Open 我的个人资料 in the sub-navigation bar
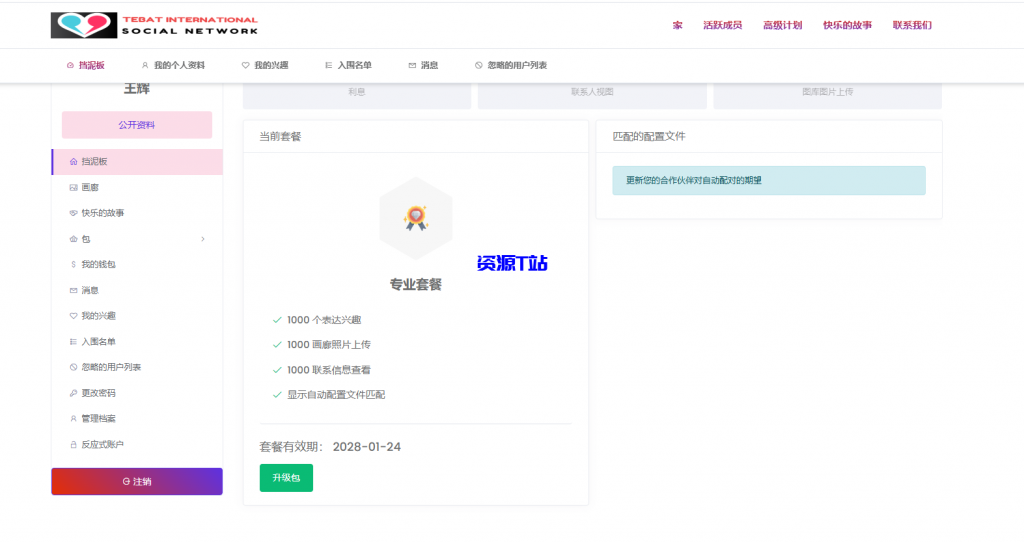This screenshot has height=542, width=1024. (x=173, y=65)
